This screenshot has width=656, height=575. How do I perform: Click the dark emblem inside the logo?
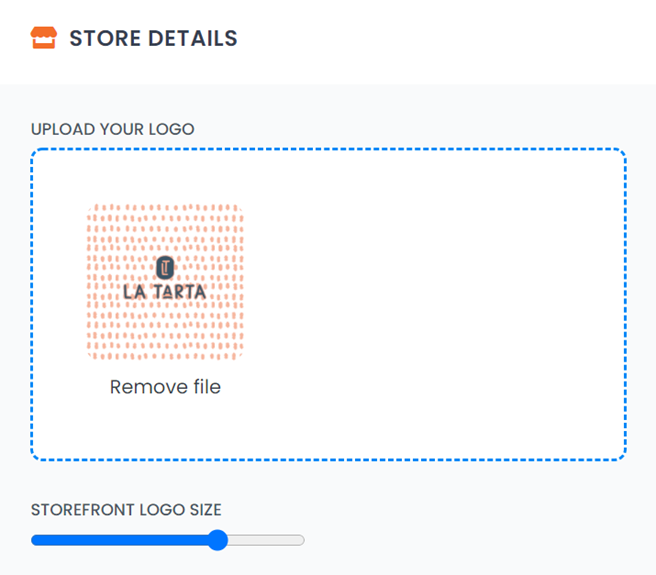(165, 268)
